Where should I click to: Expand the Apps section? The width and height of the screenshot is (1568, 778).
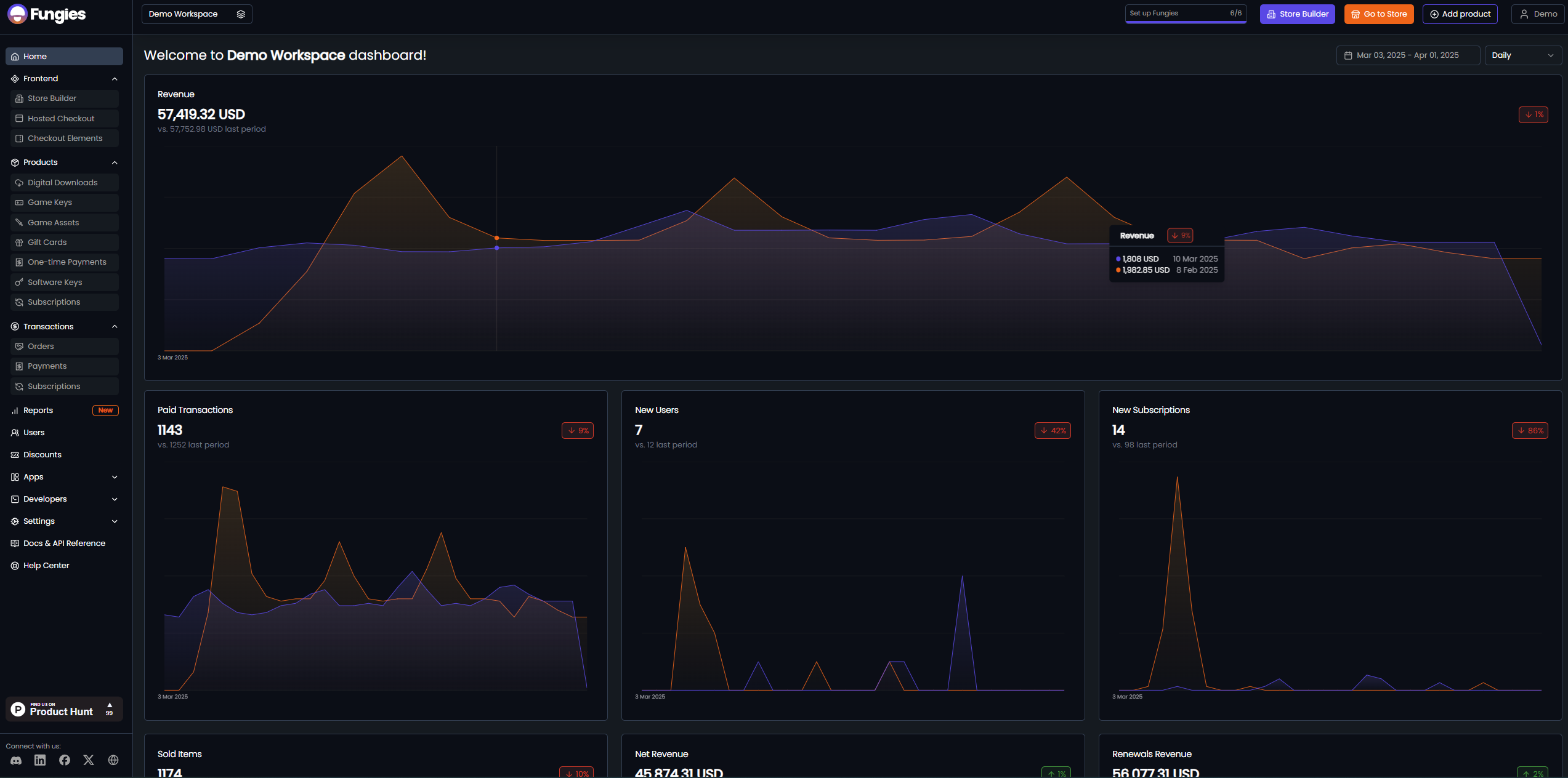point(65,477)
